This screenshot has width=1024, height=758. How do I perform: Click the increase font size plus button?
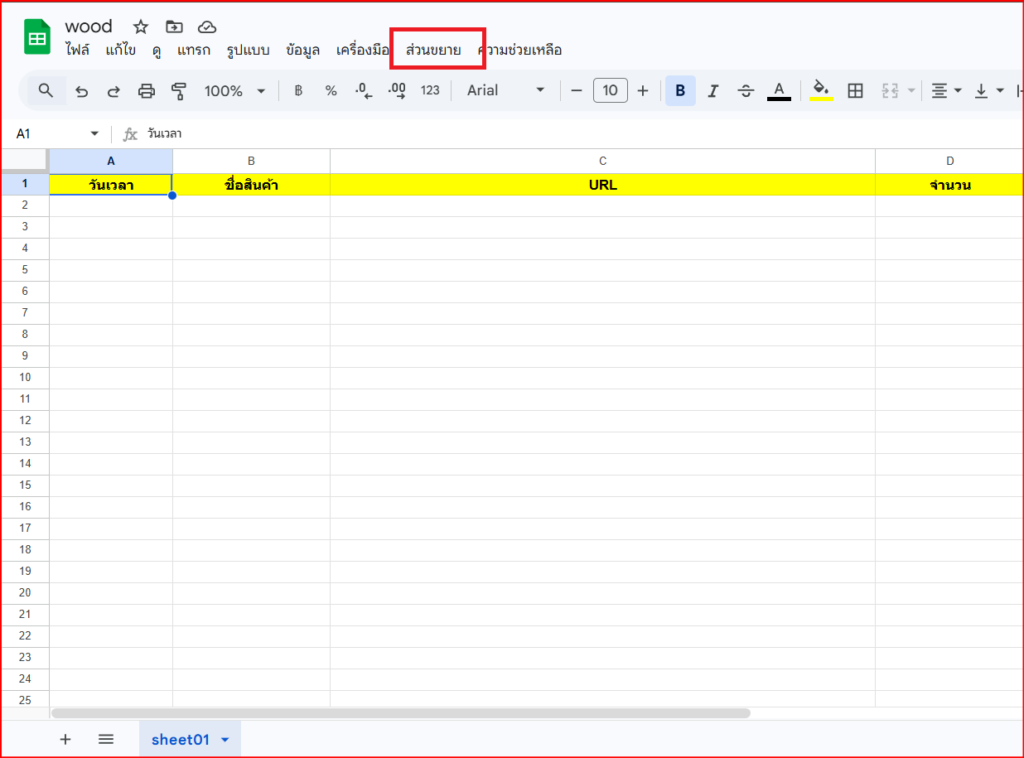[643, 91]
